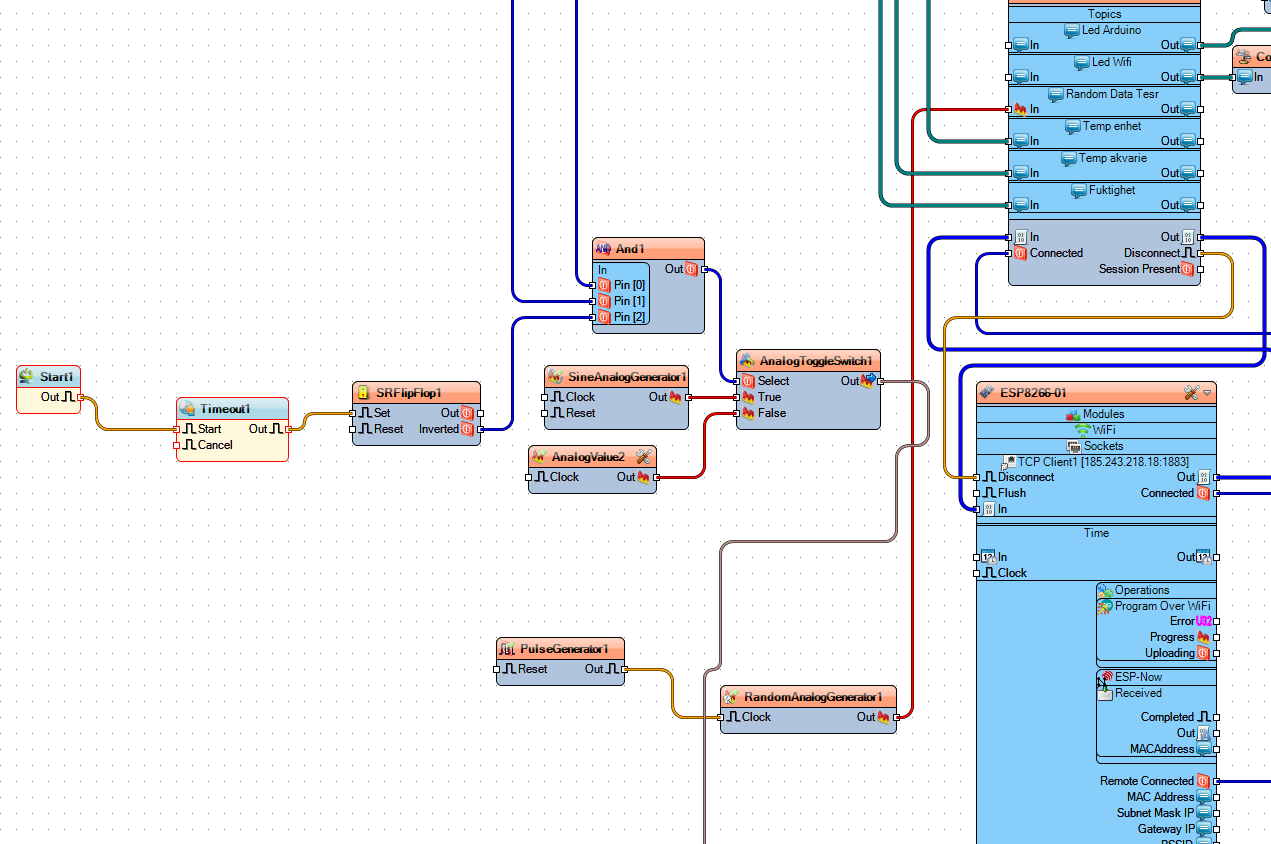Select the PulseGenerator1 Reset pin
This screenshot has height=844, width=1271.
496,669
